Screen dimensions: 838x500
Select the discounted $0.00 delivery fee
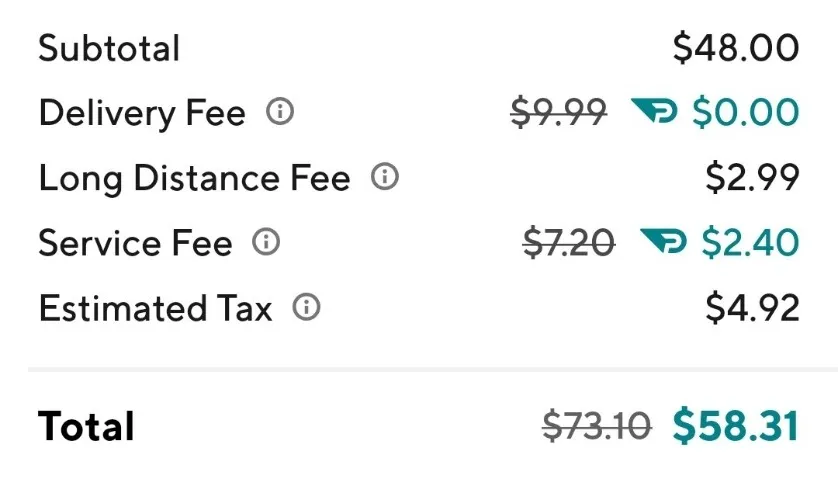[745, 113]
